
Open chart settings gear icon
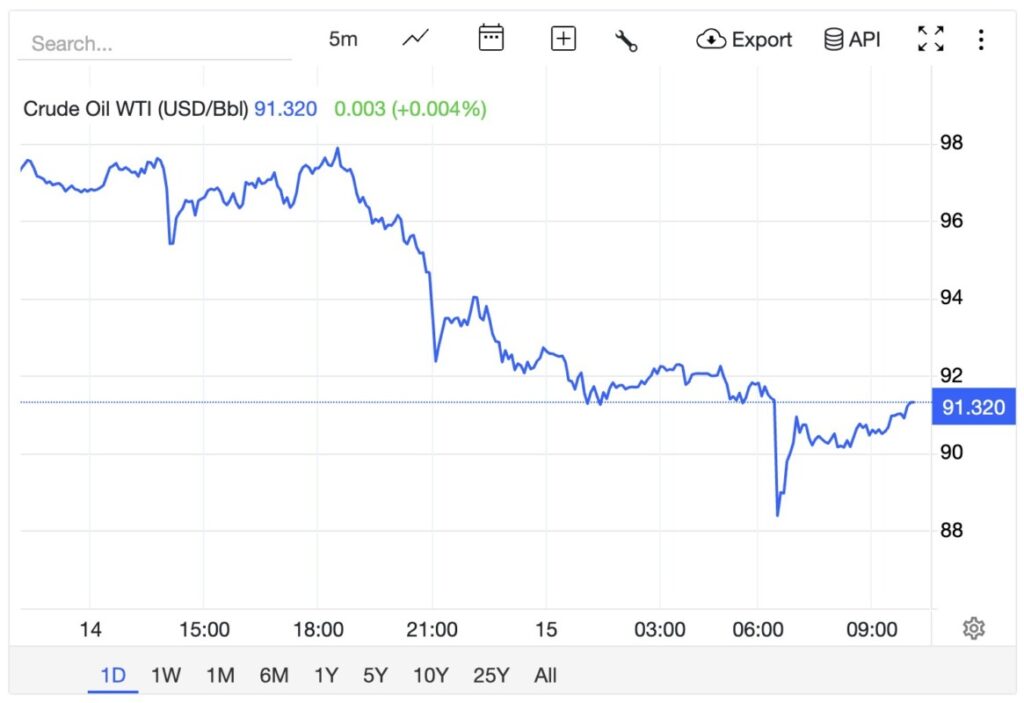point(973,628)
